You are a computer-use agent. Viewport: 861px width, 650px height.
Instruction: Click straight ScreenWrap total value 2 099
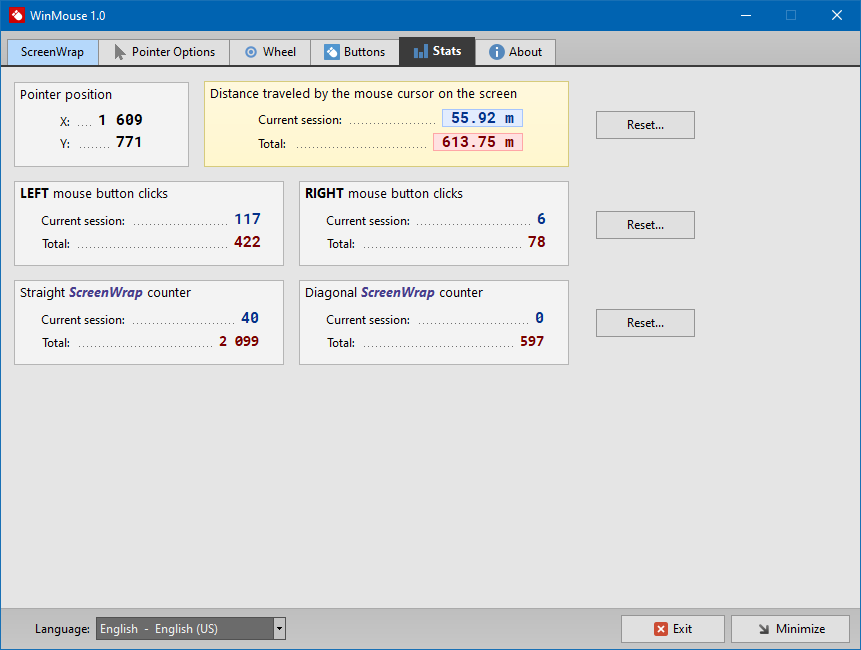pyautogui.click(x=239, y=341)
